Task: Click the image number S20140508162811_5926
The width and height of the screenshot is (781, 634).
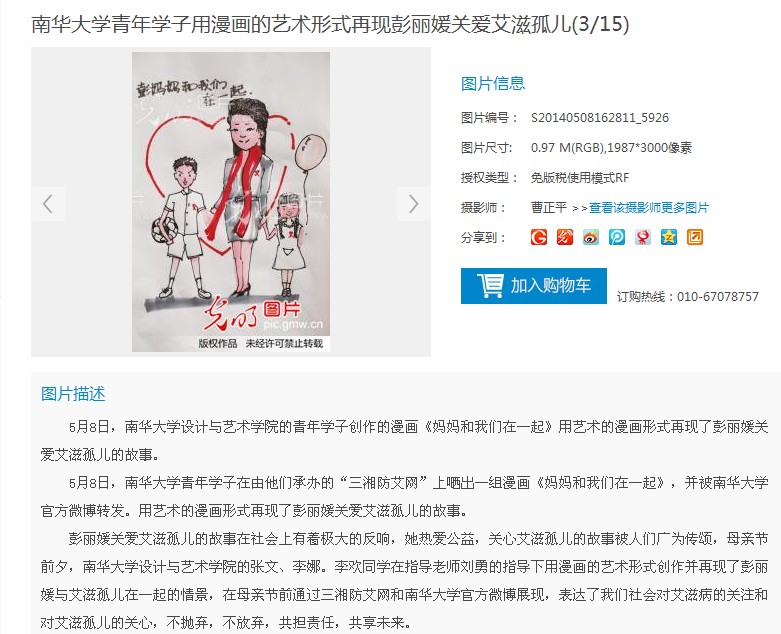Action: click(x=600, y=118)
